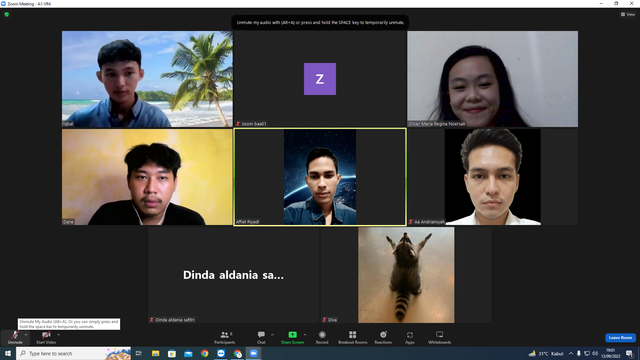
Task: Open network settings tray icon
Action: [587, 353]
